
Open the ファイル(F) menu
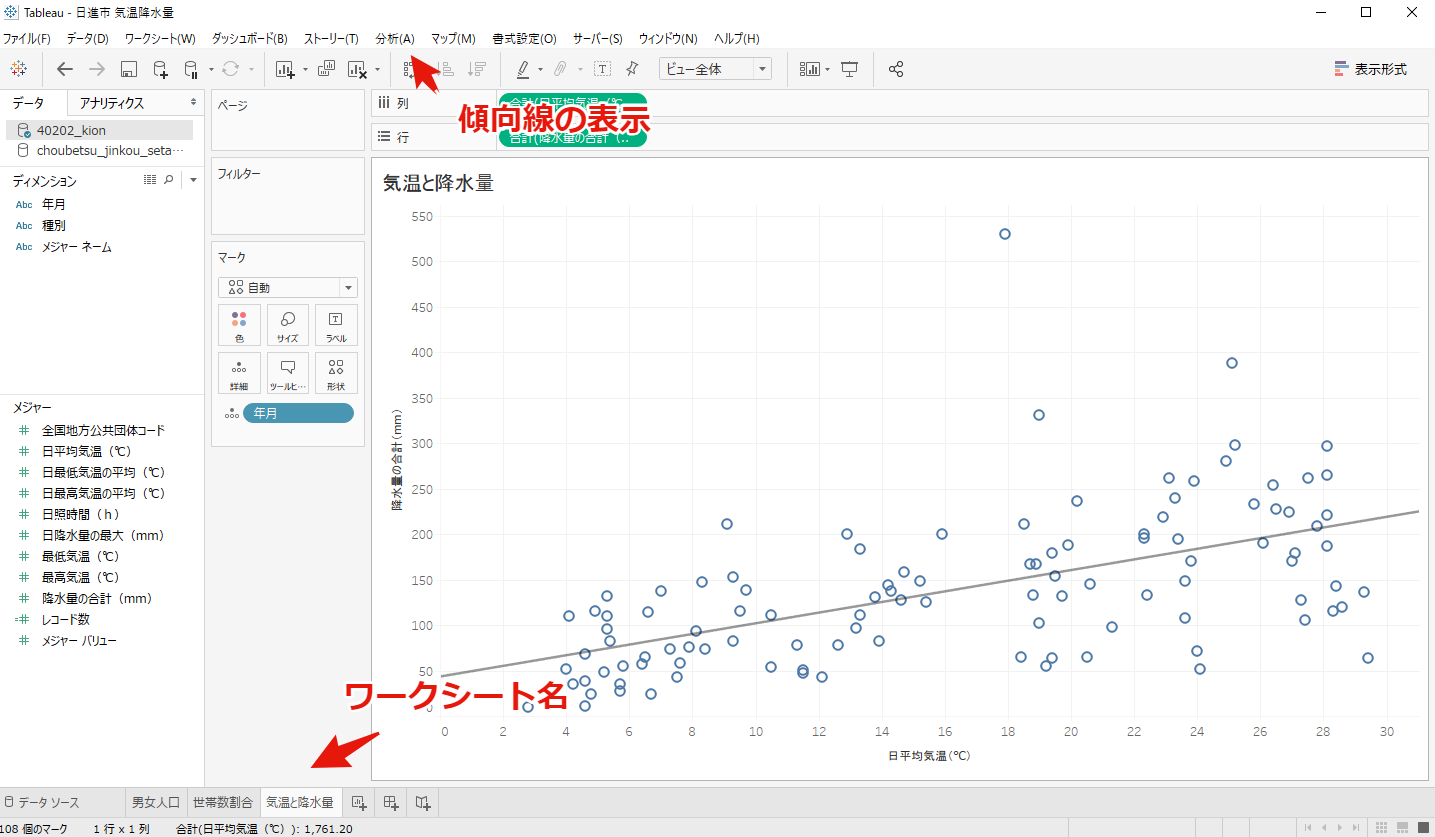(27, 38)
